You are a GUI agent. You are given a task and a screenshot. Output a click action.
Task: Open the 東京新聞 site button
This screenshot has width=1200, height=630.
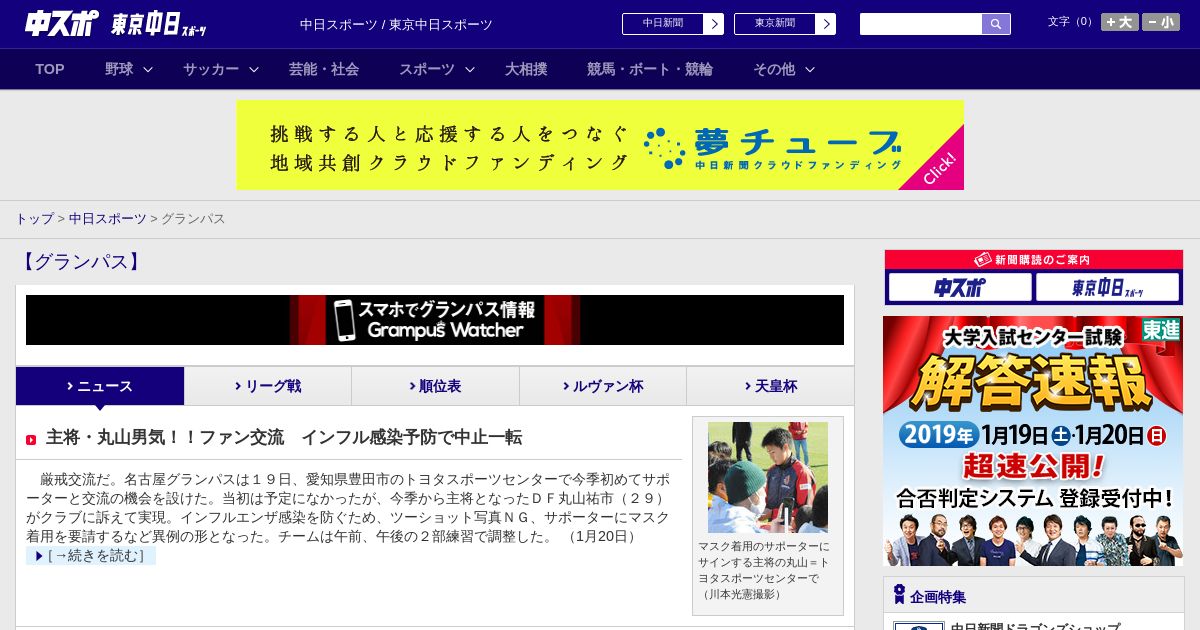point(774,24)
